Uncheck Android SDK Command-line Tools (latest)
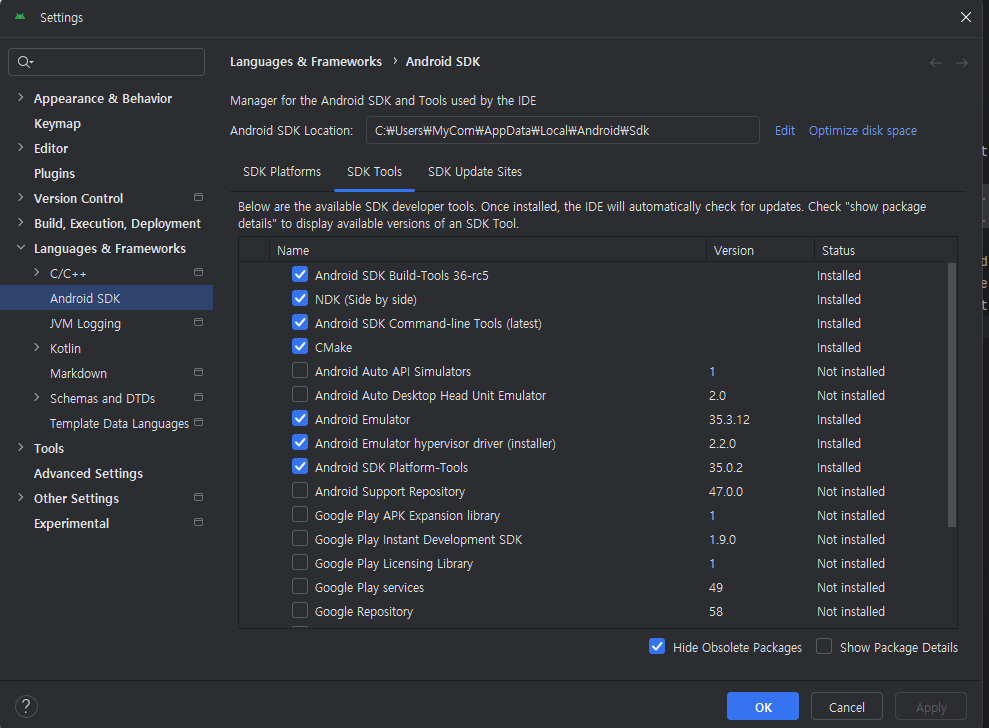 click(300, 322)
